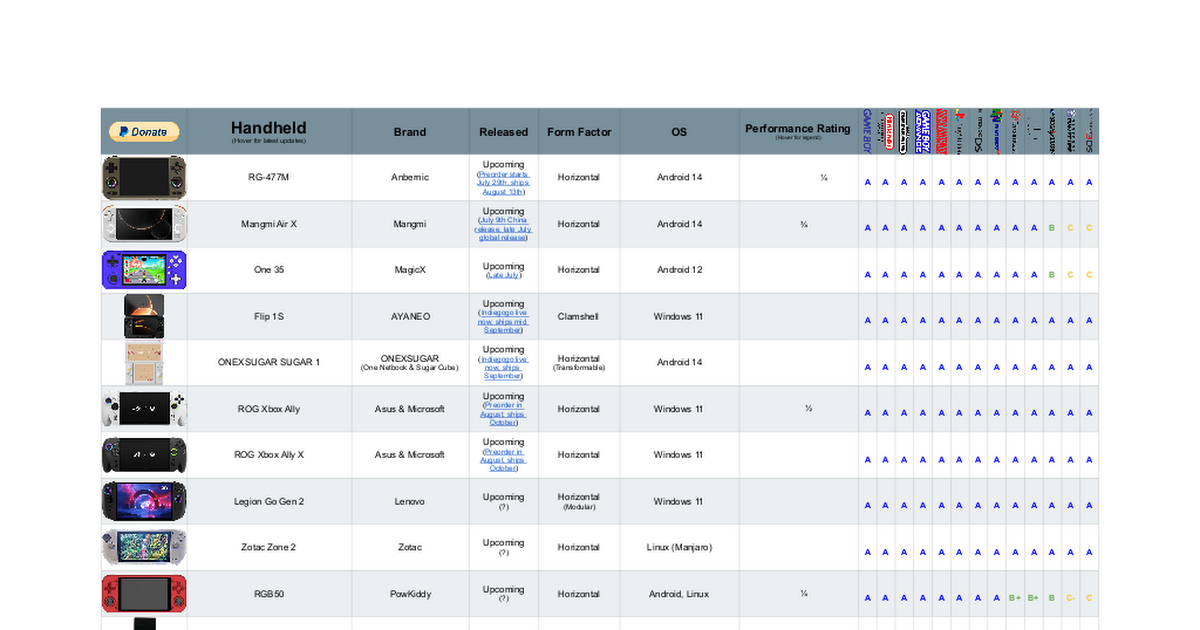The image size is (1200, 630).
Task: Open the white ROG Xbox Ally image
Action: point(144,409)
